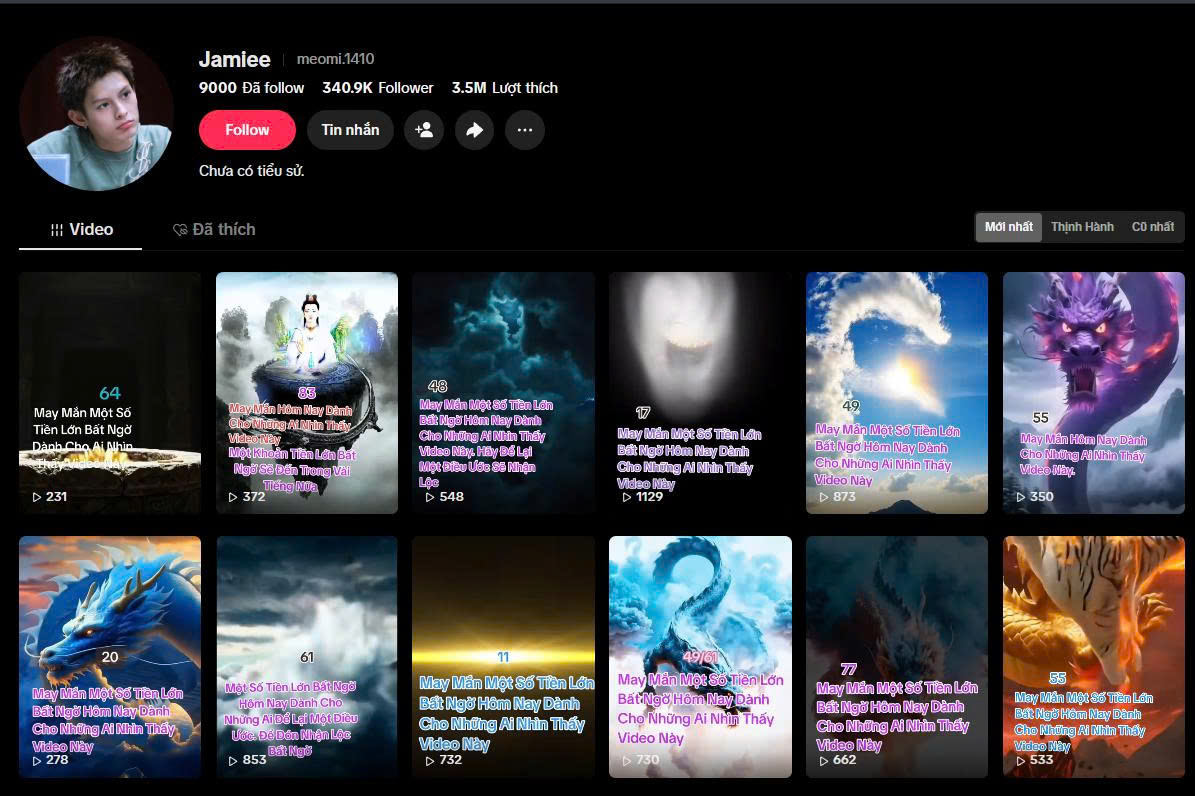Sort videos by Cũ nhất

tap(1152, 226)
